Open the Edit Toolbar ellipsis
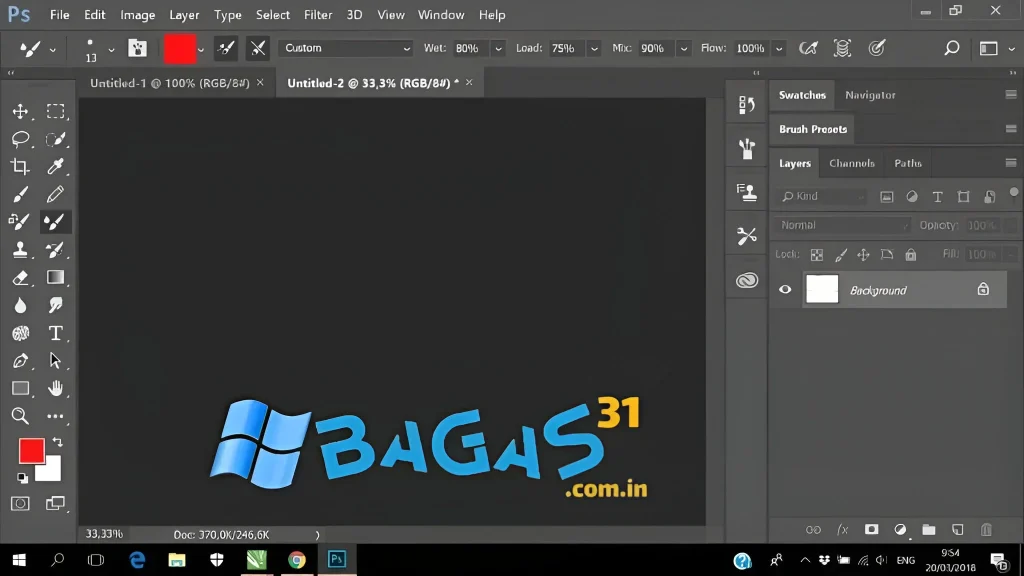1024x576 pixels. click(x=56, y=416)
